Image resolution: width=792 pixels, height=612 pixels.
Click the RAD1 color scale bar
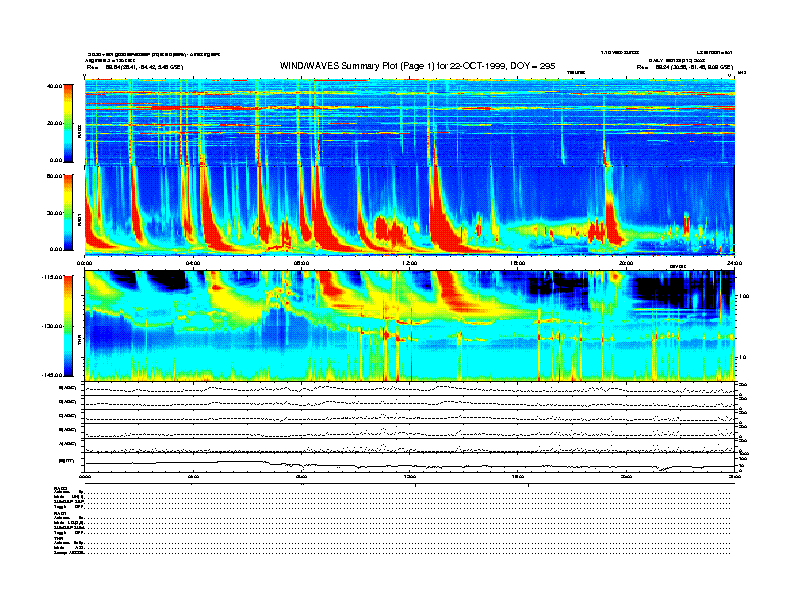(68, 213)
